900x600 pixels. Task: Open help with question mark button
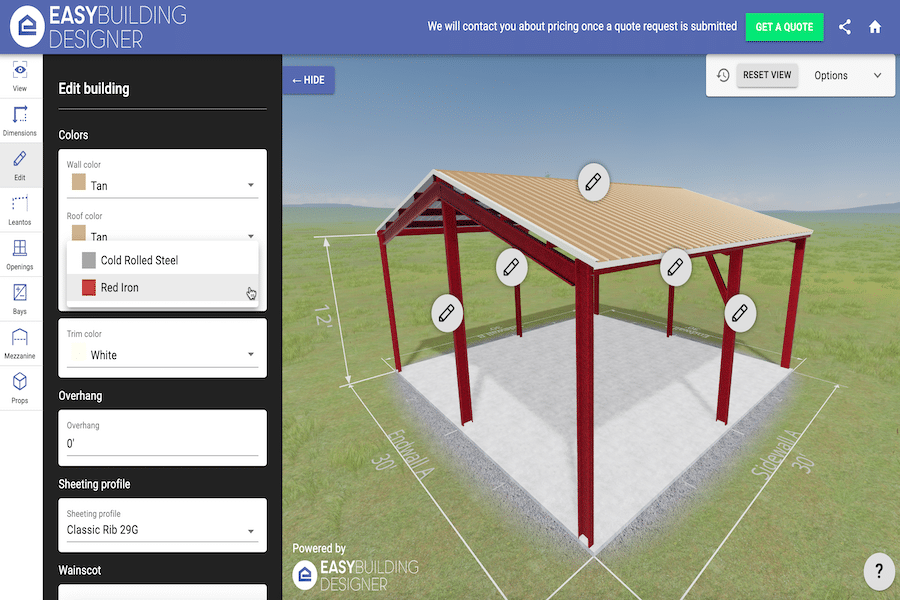tap(879, 571)
